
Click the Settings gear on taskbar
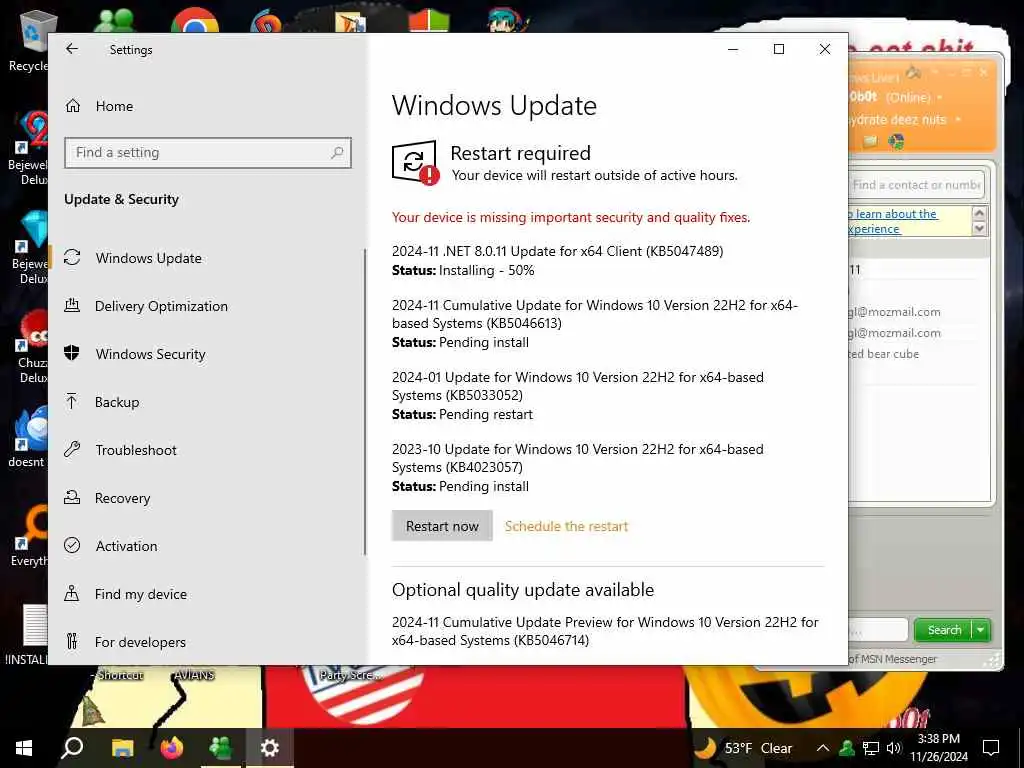[x=270, y=748]
